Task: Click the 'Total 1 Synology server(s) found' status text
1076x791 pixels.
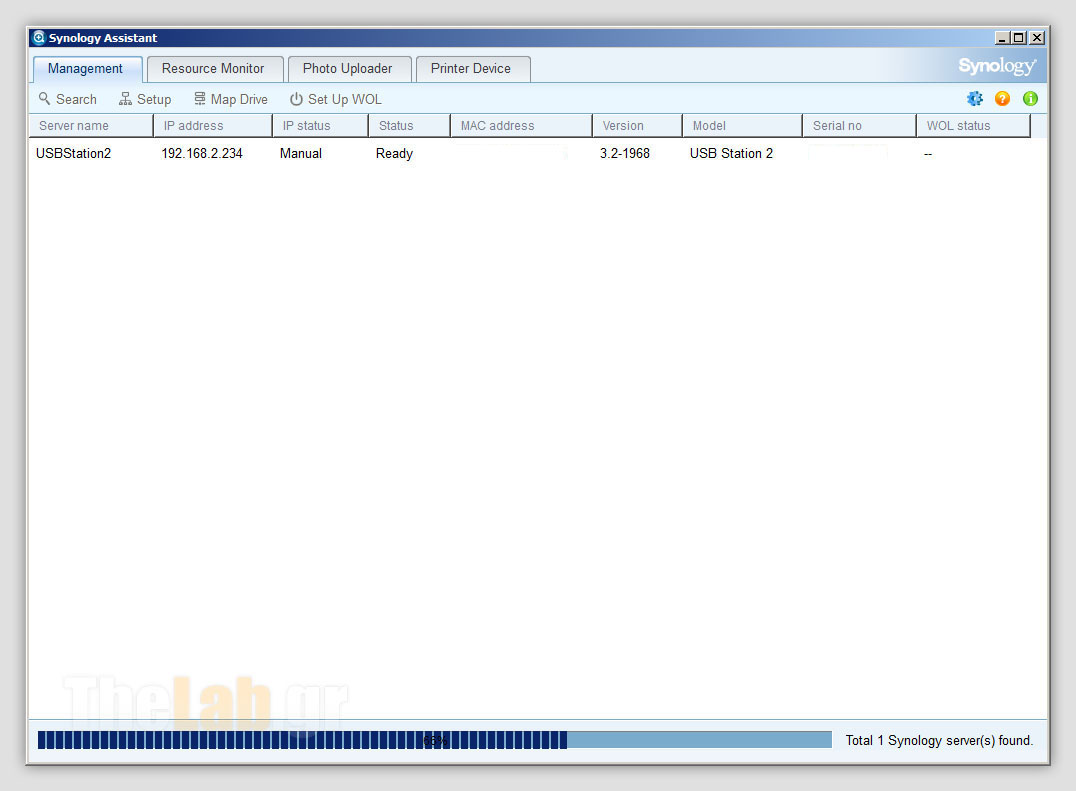Action: click(939, 740)
